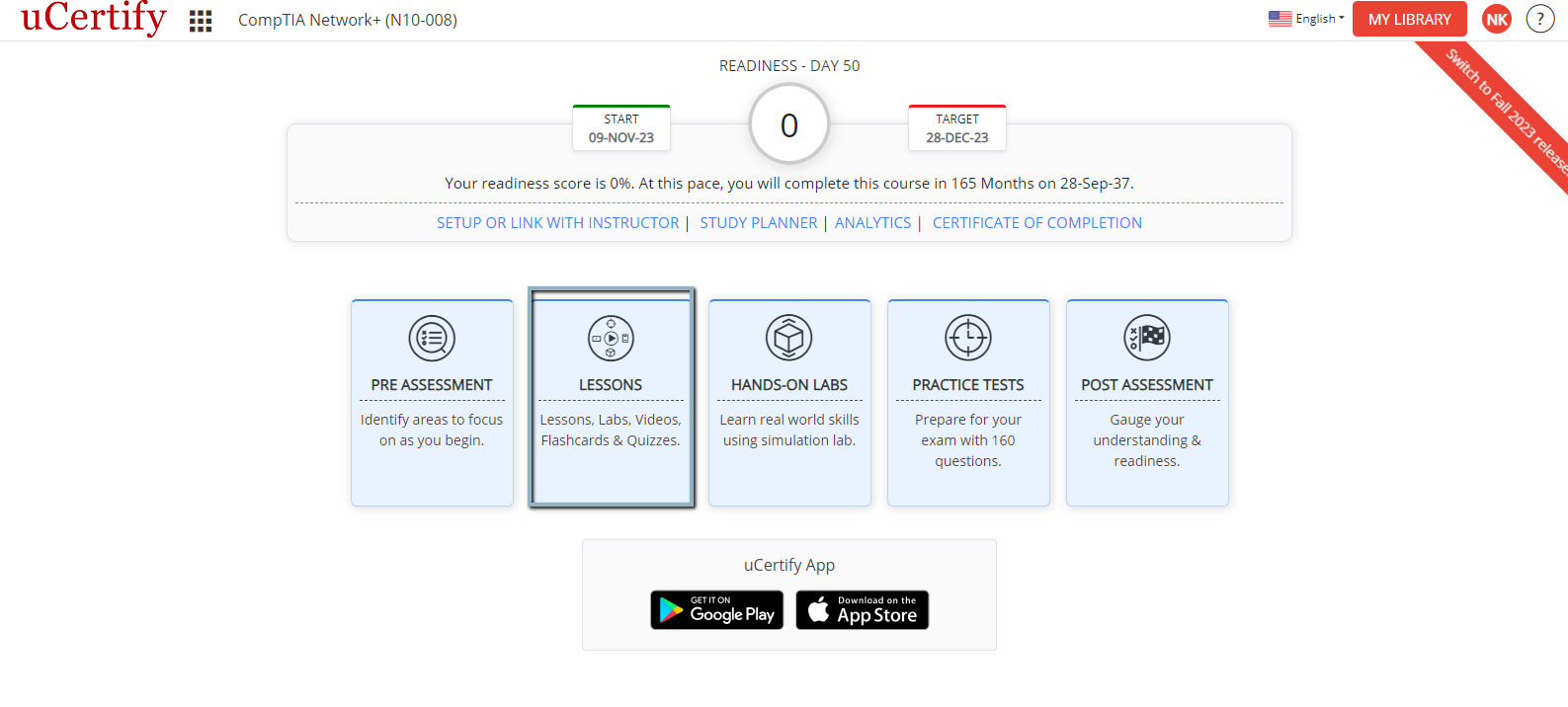
Task: Click the 'READINESS - DAY 50' heading
Action: [789, 66]
